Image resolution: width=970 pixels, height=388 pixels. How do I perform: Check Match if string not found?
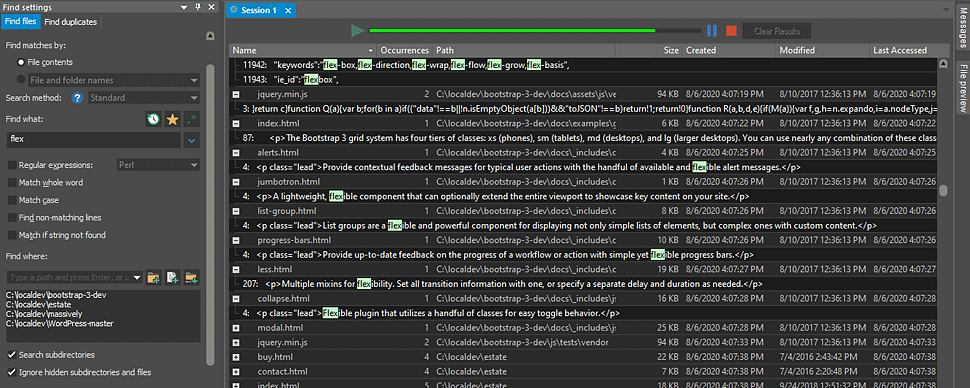pos(12,235)
